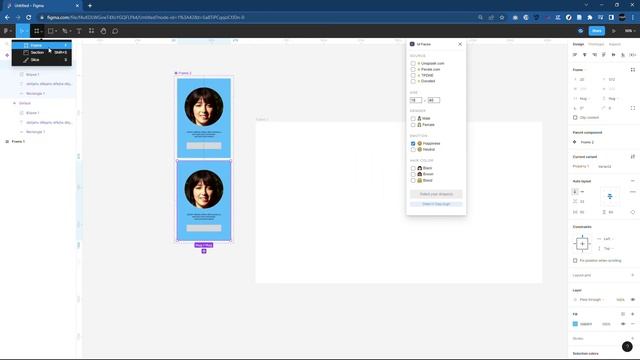The image size is (640, 360).
Task: Click the independent corners icon
Action: (633, 108)
